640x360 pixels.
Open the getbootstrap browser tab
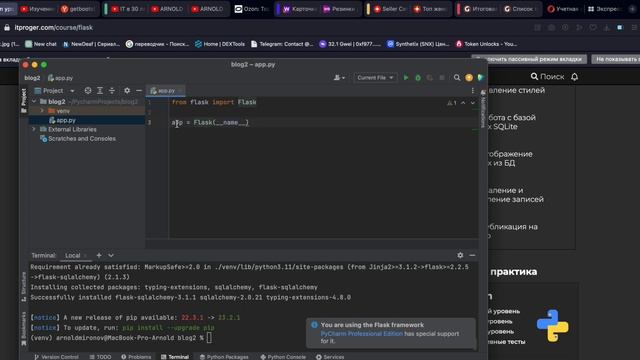click(x=78, y=9)
